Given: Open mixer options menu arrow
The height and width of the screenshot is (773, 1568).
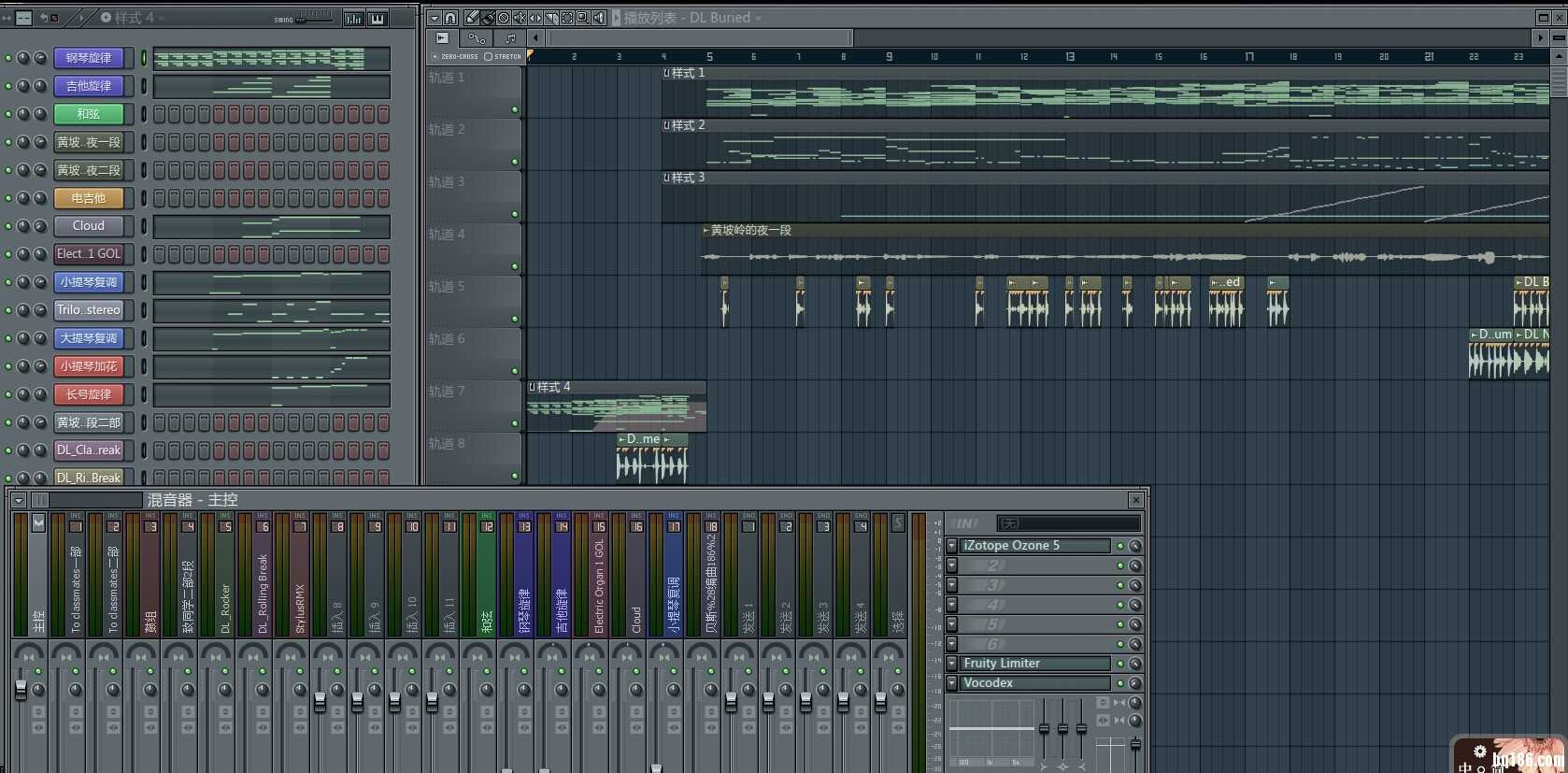Looking at the screenshot, I should [19, 500].
